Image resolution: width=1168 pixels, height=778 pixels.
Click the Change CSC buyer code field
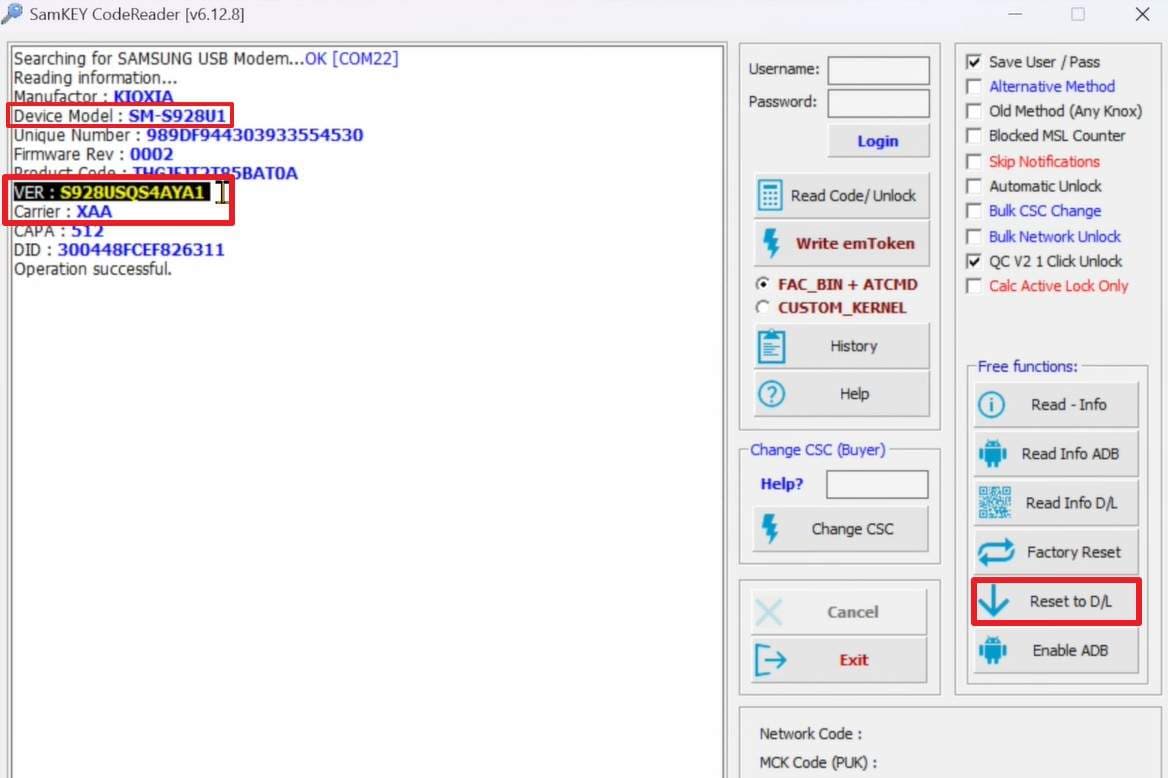877,484
